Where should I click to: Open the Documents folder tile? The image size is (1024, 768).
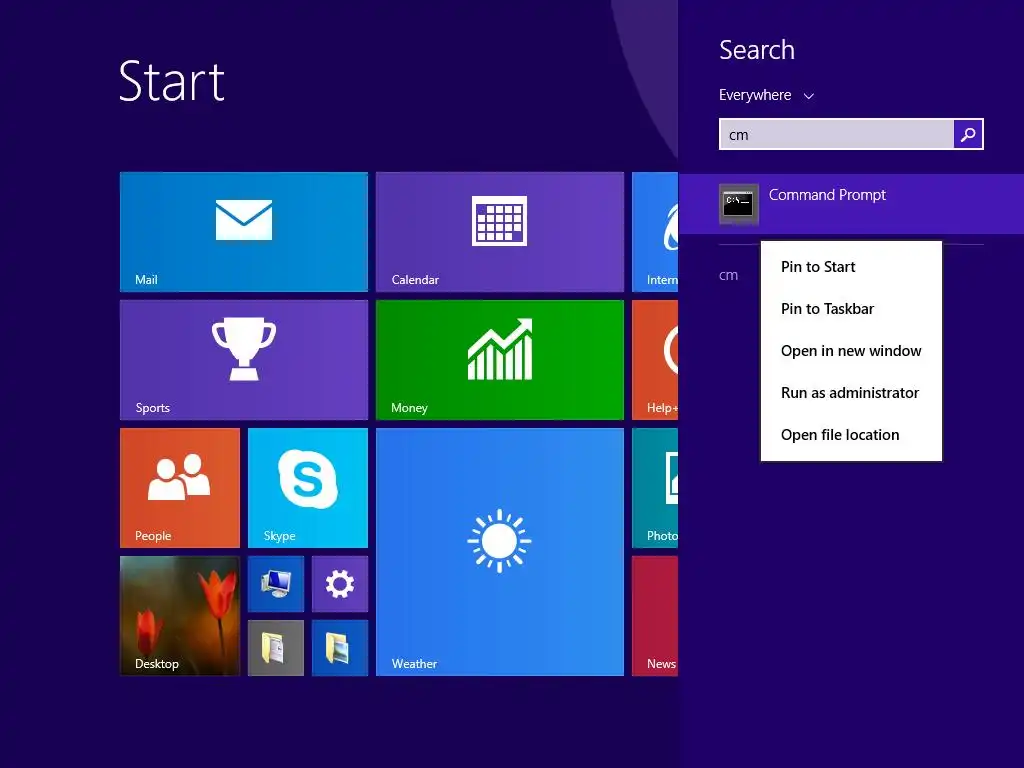(x=276, y=648)
